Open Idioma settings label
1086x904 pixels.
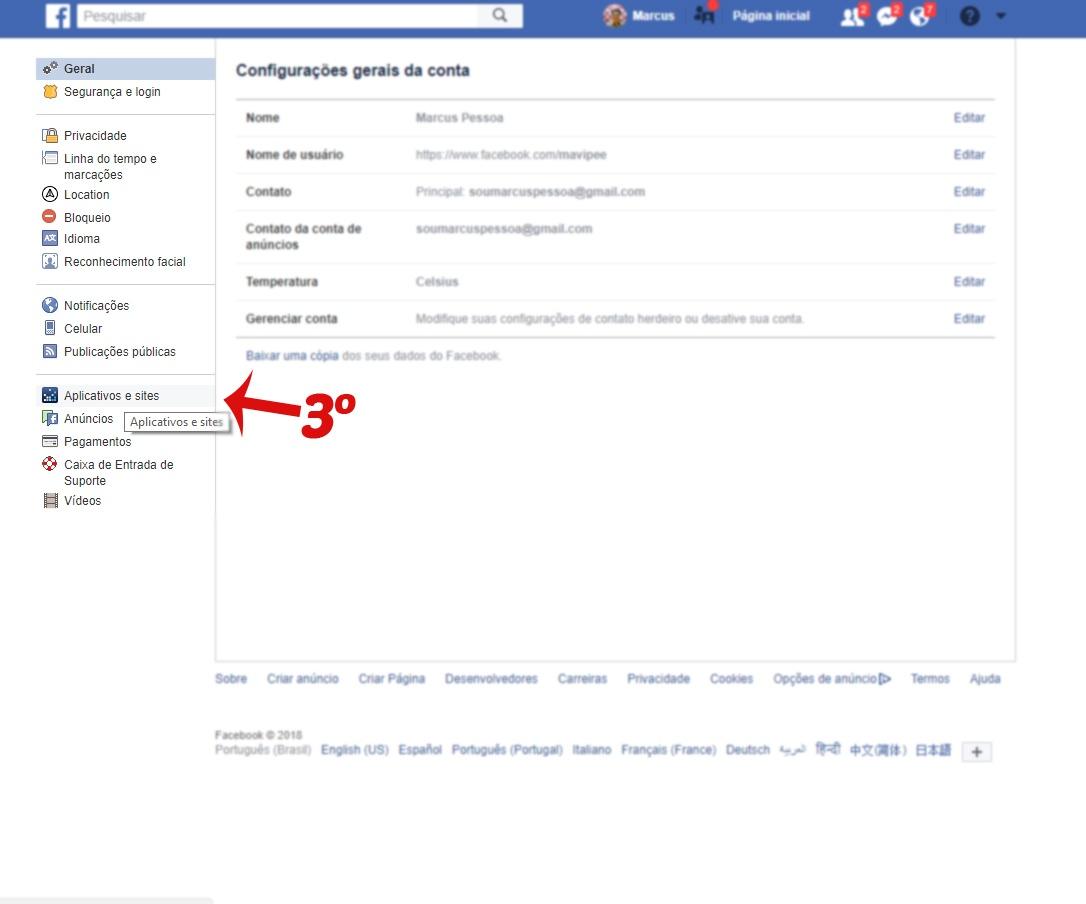[82, 238]
